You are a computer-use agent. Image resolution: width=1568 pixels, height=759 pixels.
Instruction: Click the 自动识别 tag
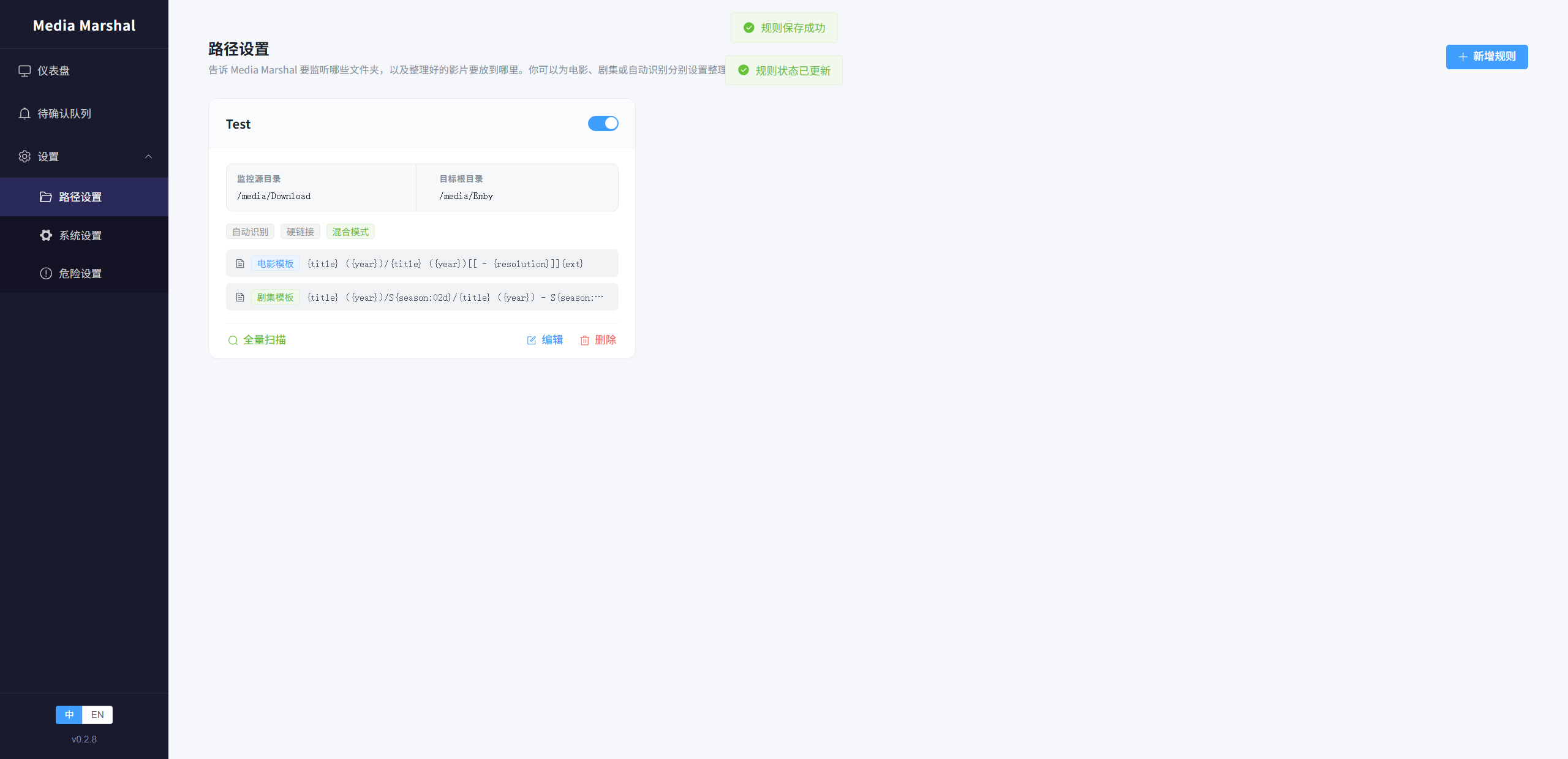[250, 232]
